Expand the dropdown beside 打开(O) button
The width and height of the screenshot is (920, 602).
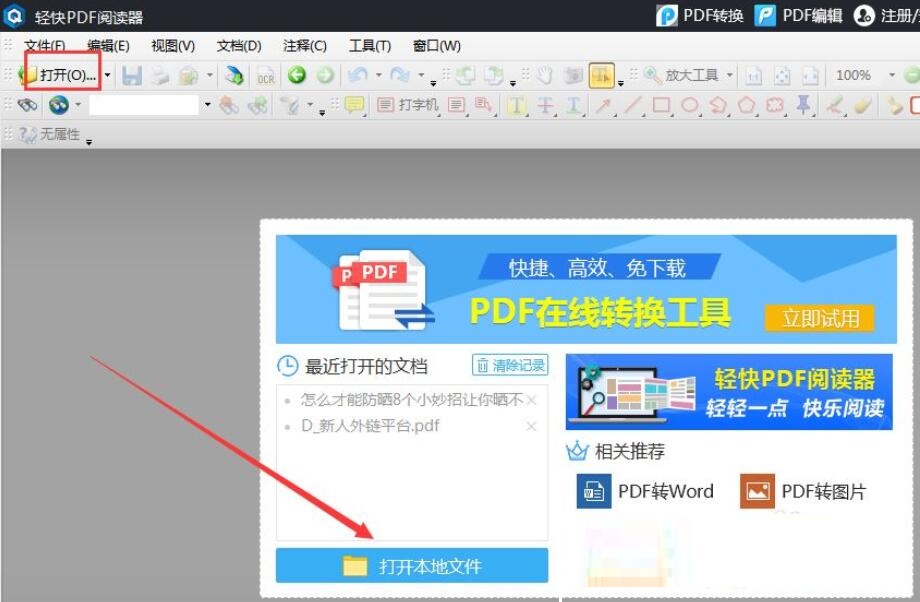[x=106, y=75]
